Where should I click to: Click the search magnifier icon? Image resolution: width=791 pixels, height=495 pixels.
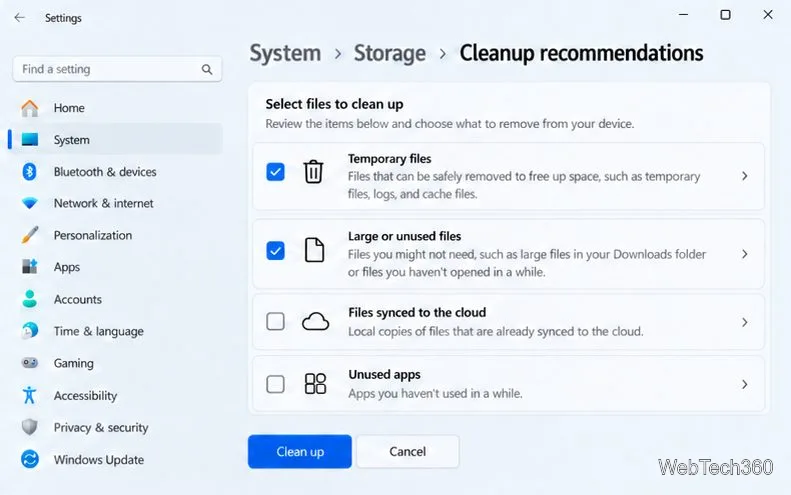click(207, 69)
